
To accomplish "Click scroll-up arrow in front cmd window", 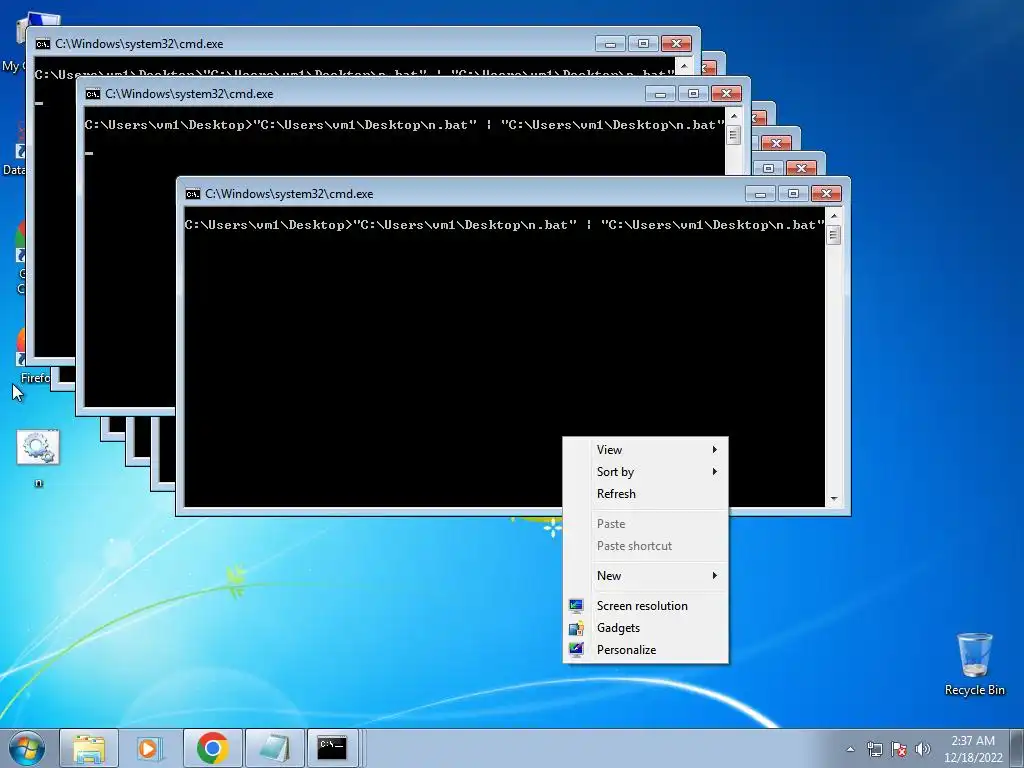I will 833,216.
